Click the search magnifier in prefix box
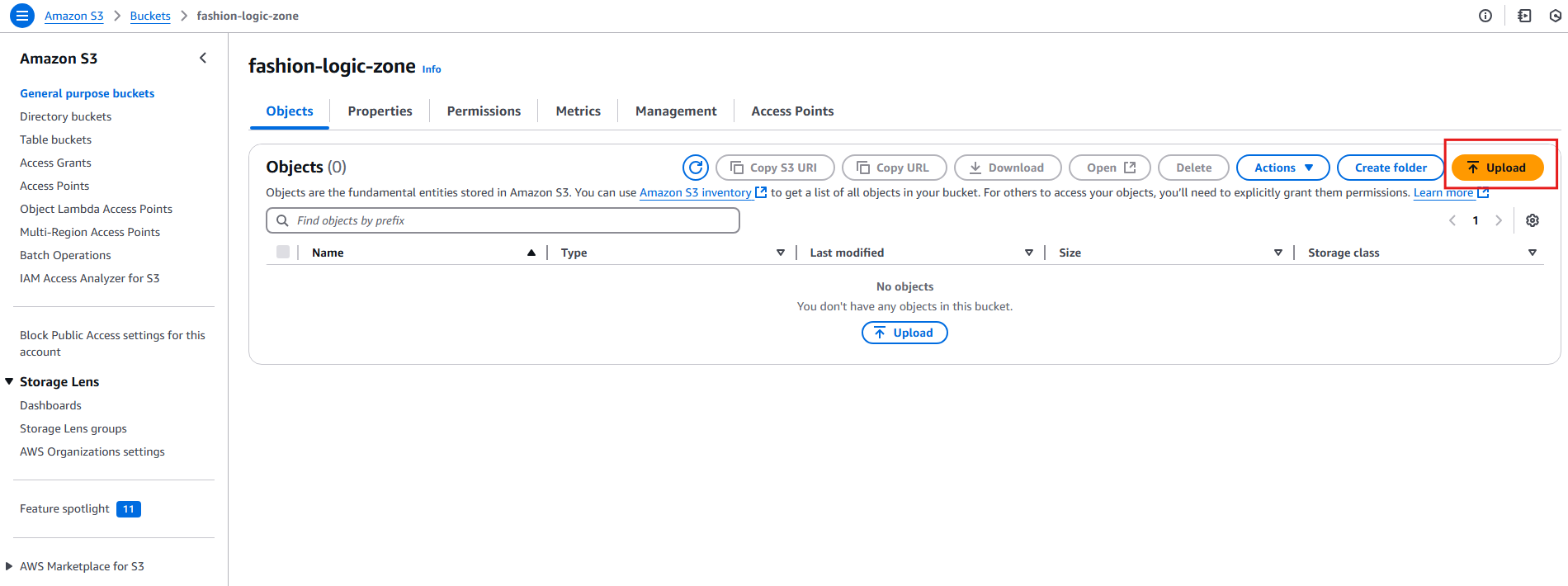Image resolution: width=1568 pixels, height=586 pixels. 282,220
